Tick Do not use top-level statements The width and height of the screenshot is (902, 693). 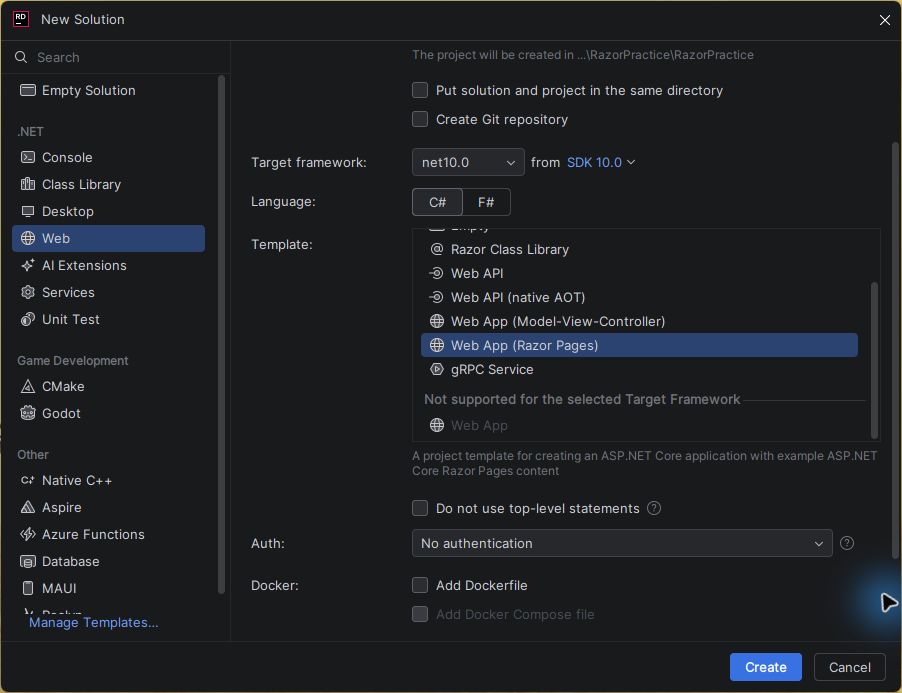[x=420, y=508]
